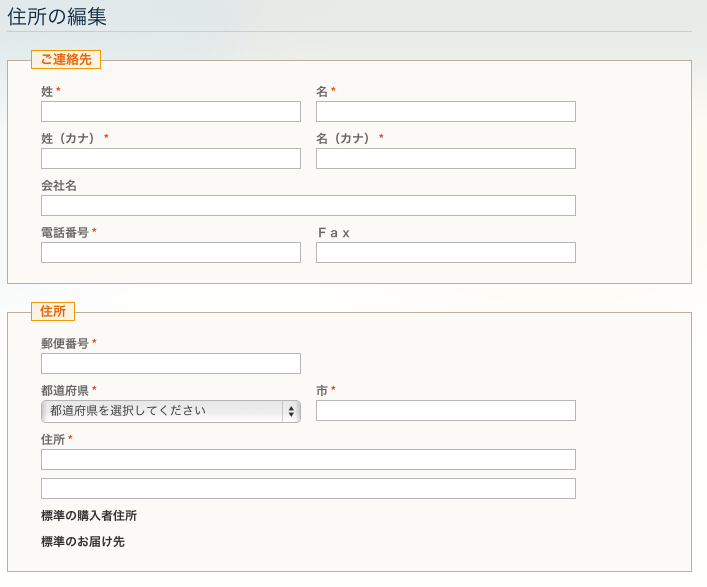Select the Fax input field

[x=445, y=252]
